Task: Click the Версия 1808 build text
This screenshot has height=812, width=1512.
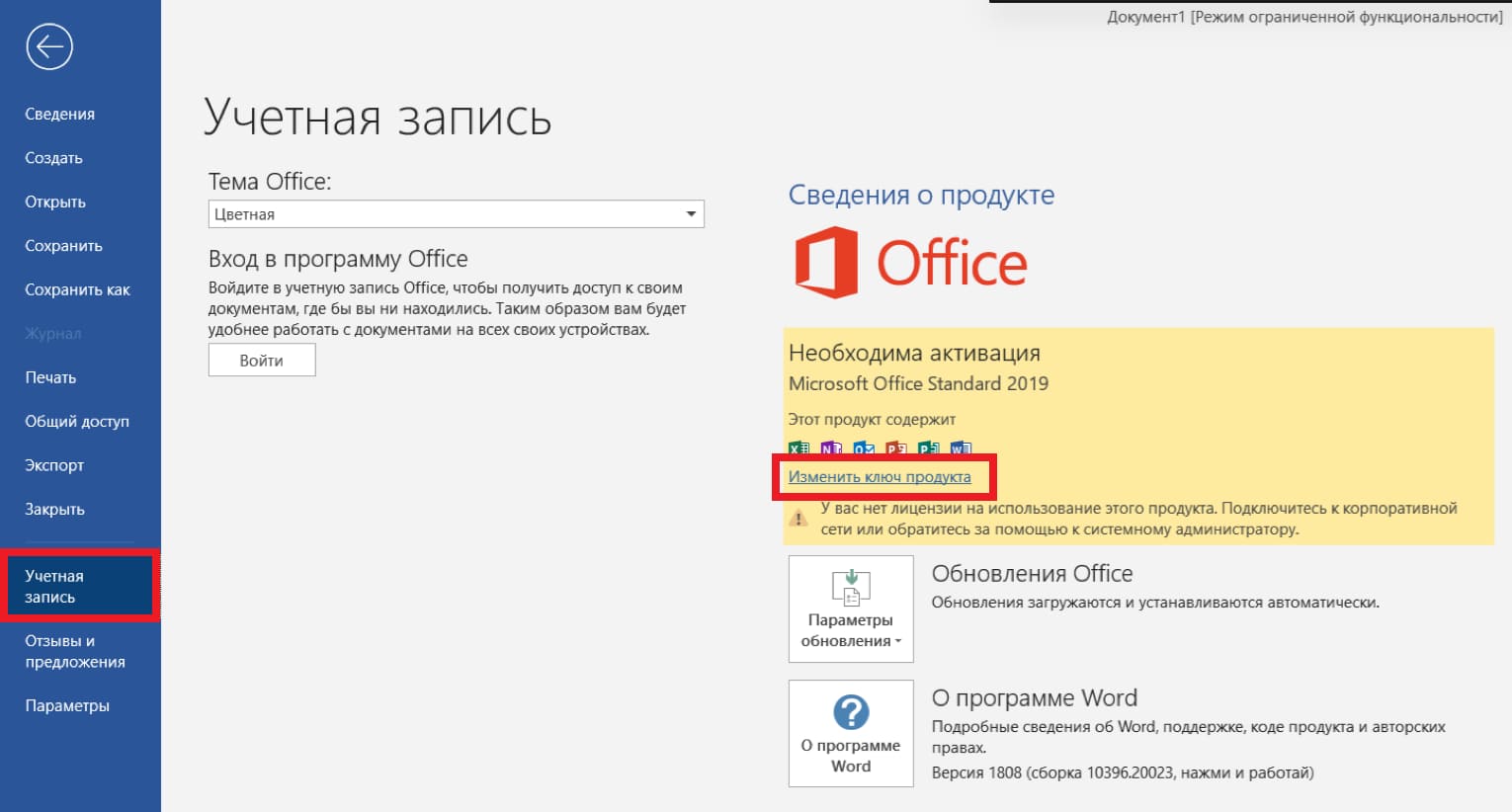Action: point(1123,772)
